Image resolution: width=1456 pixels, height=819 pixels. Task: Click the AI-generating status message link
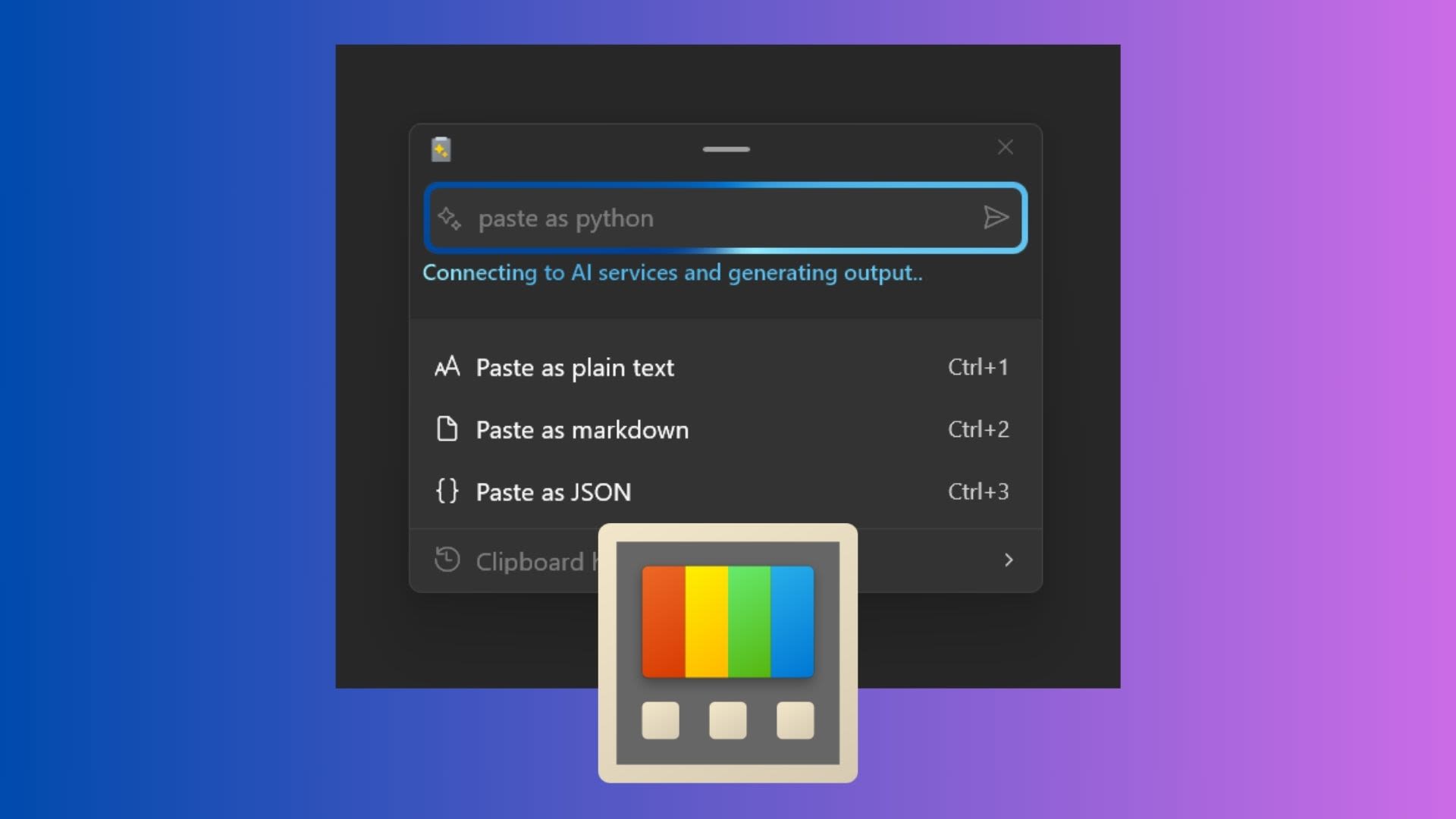point(673,272)
